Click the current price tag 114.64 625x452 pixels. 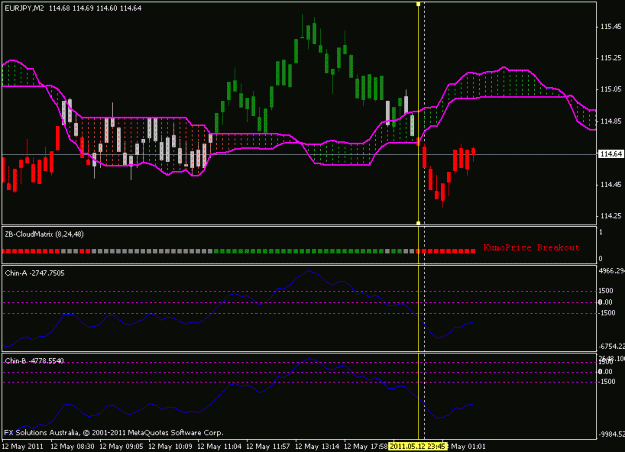pos(611,154)
